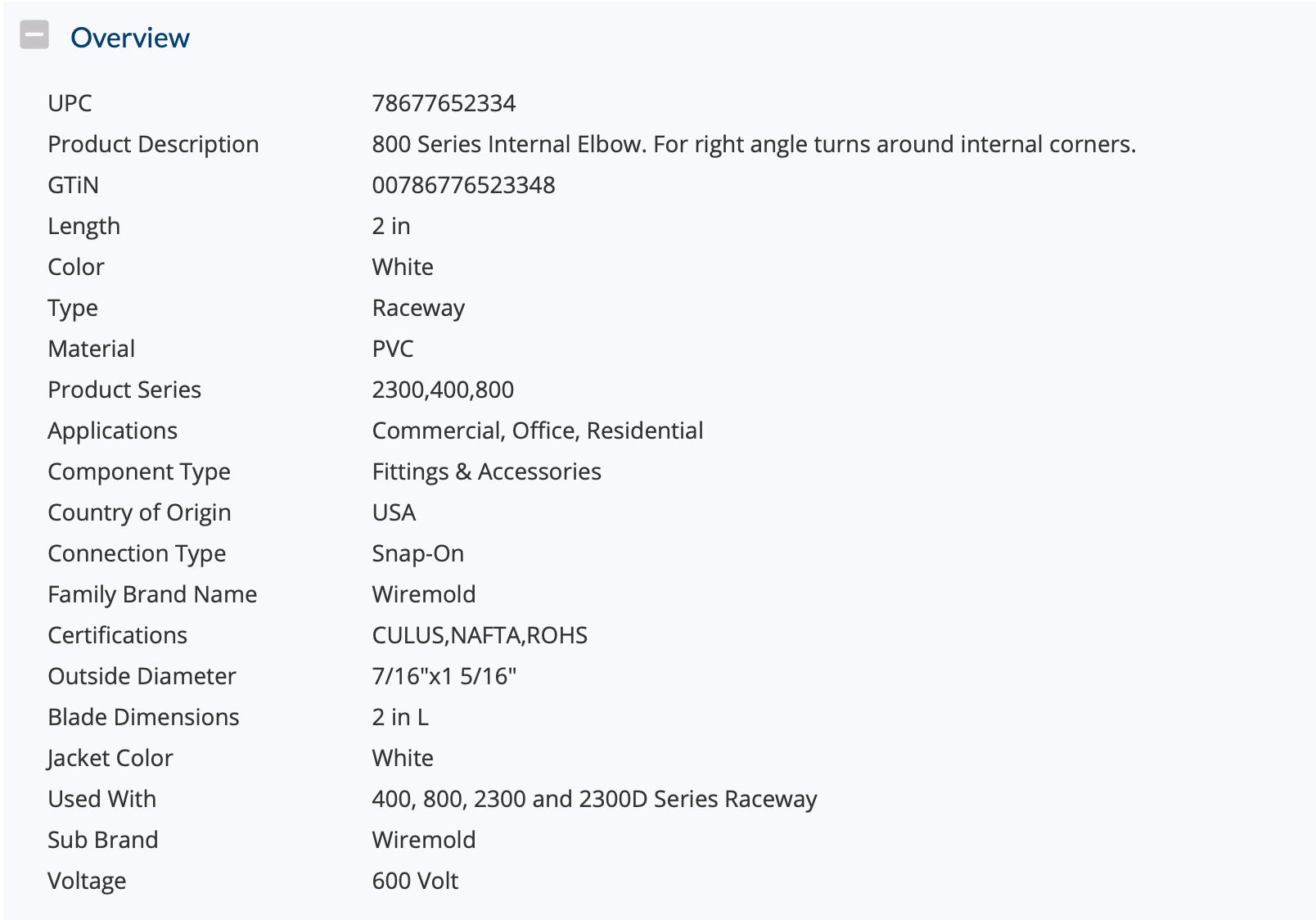Click the Used With series raceway text
This screenshot has height=920, width=1316.
(x=594, y=799)
